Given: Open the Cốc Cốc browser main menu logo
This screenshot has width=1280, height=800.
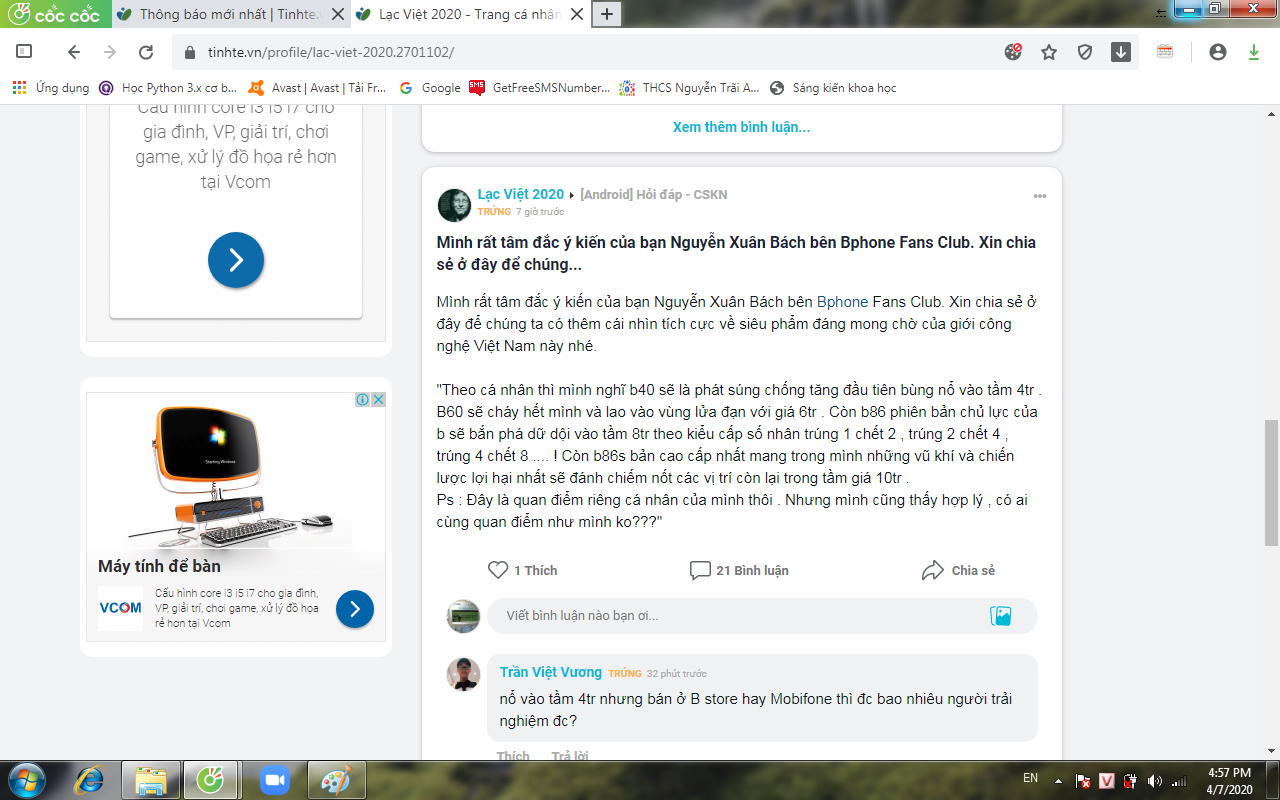Looking at the screenshot, I should 54,13.
